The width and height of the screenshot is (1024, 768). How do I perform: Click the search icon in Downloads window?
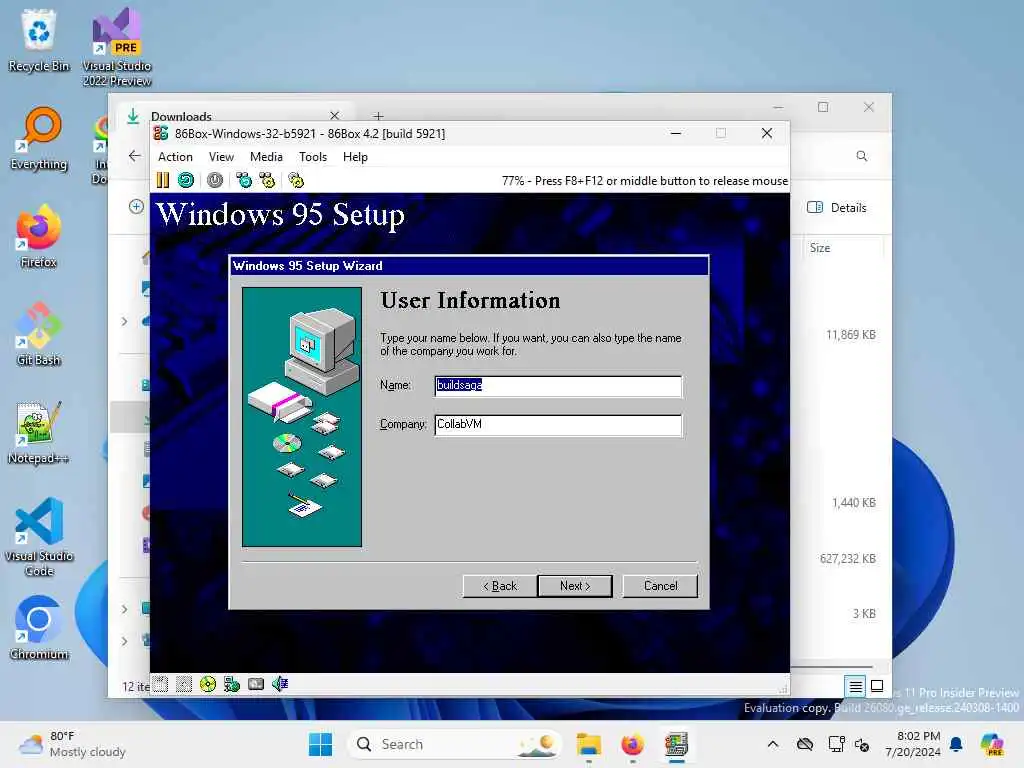[862, 156]
